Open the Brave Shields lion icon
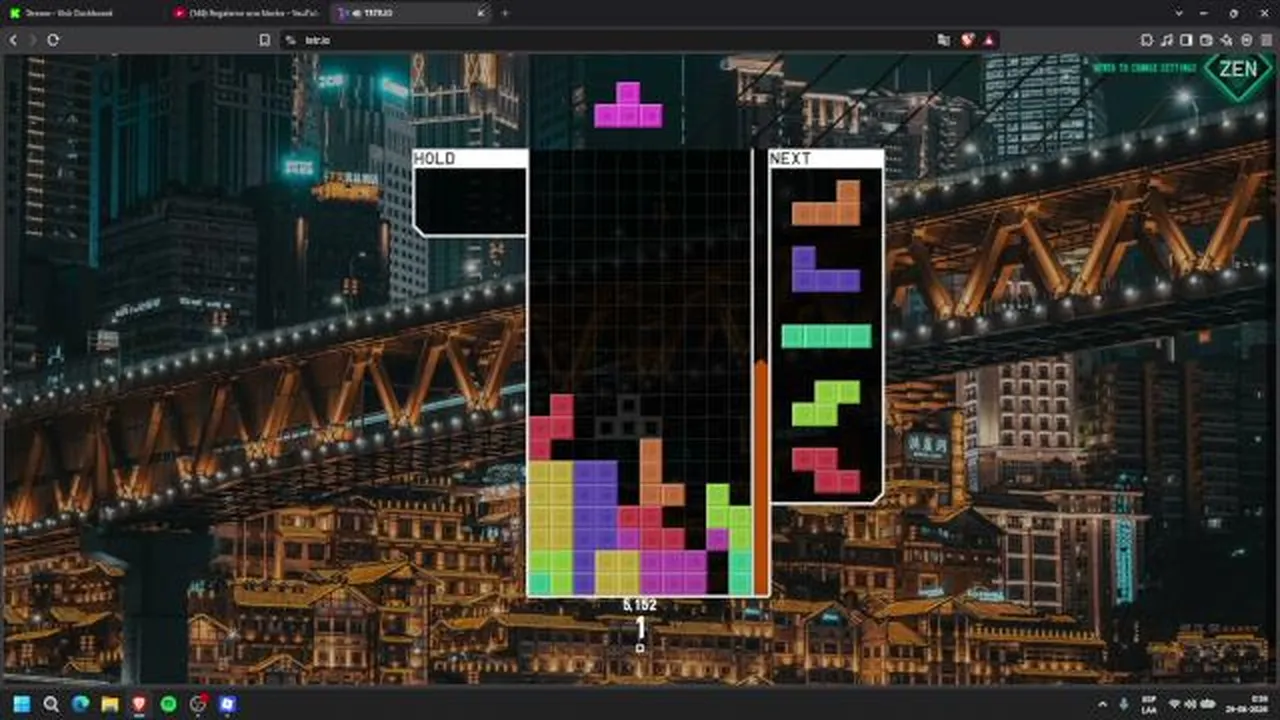This screenshot has height=720, width=1280. click(967, 40)
